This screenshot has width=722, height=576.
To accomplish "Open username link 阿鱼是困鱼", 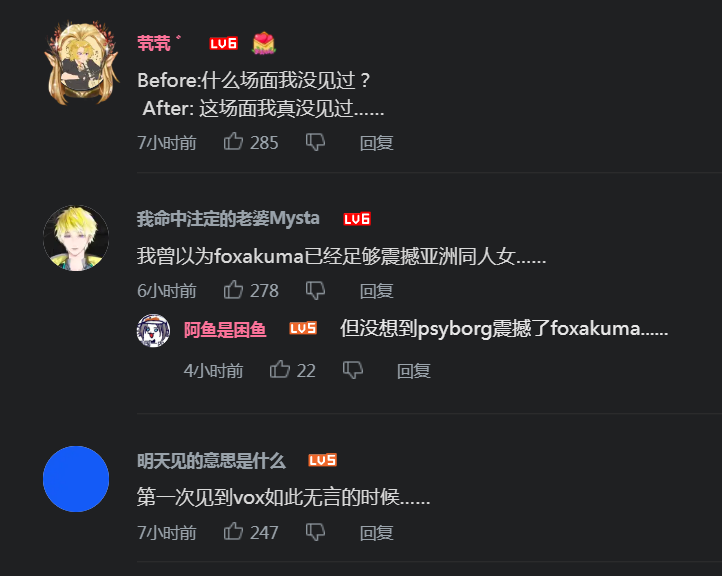I will (x=225, y=330).
